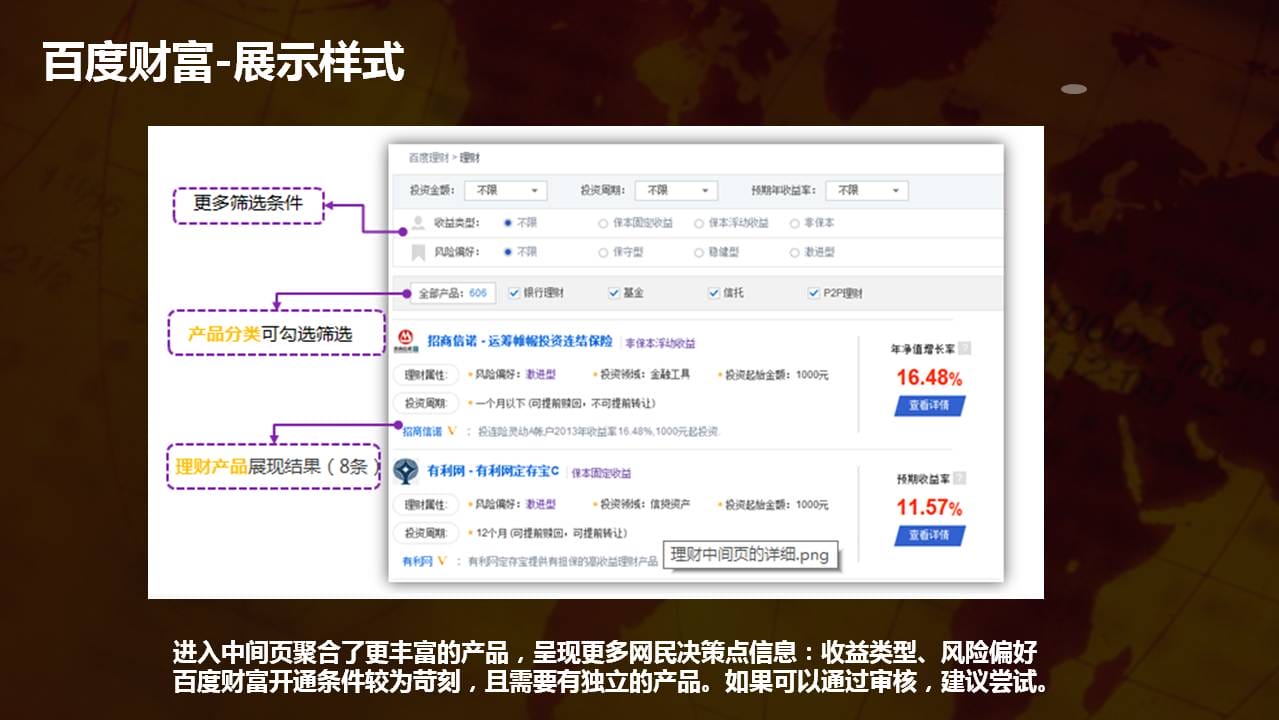Click the 有利网 source link below listing
Image resolution: width=1279 pixels, height=720 pixels.
417,561
